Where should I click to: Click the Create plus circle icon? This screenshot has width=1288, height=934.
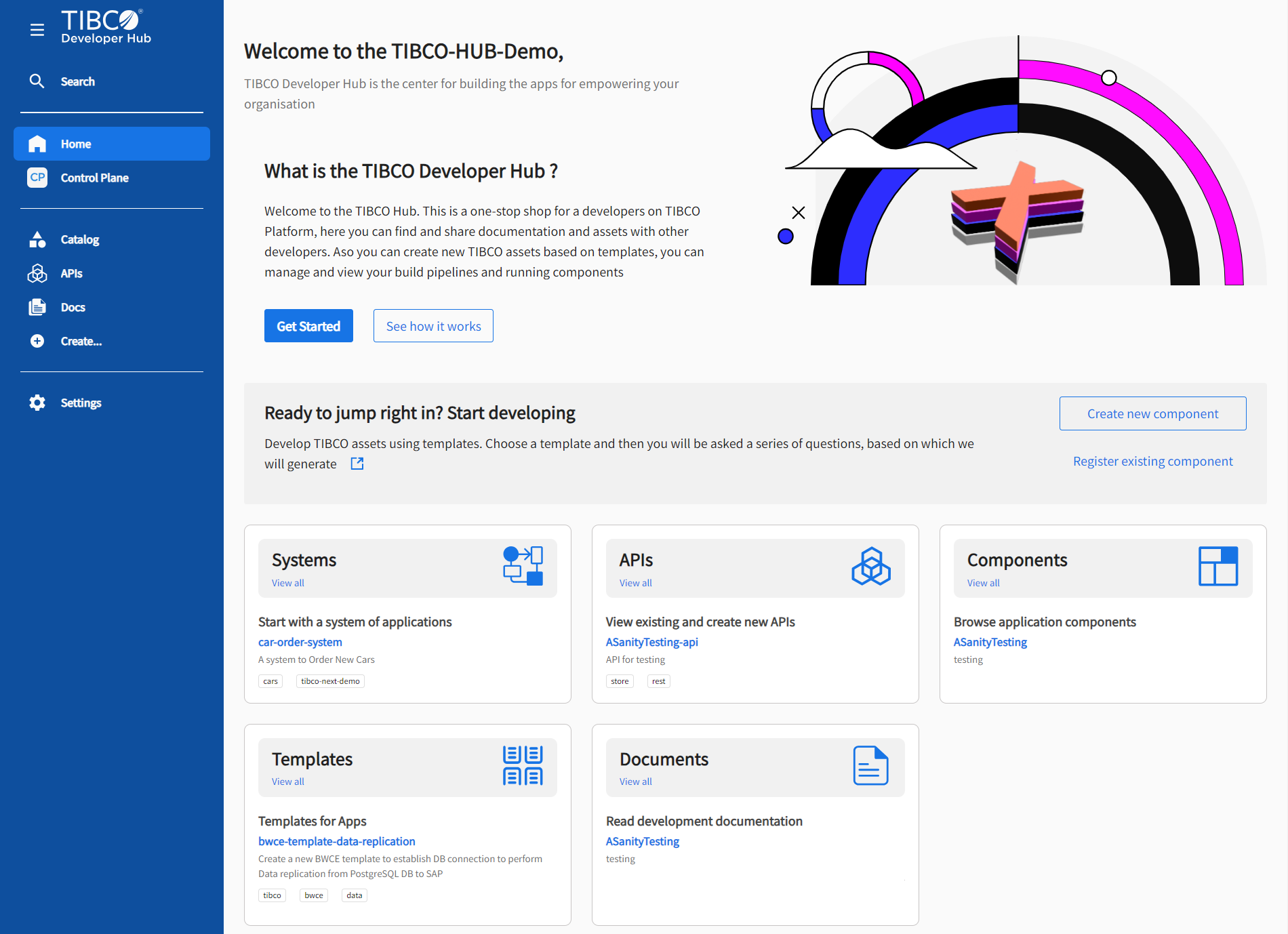[37, 341]
